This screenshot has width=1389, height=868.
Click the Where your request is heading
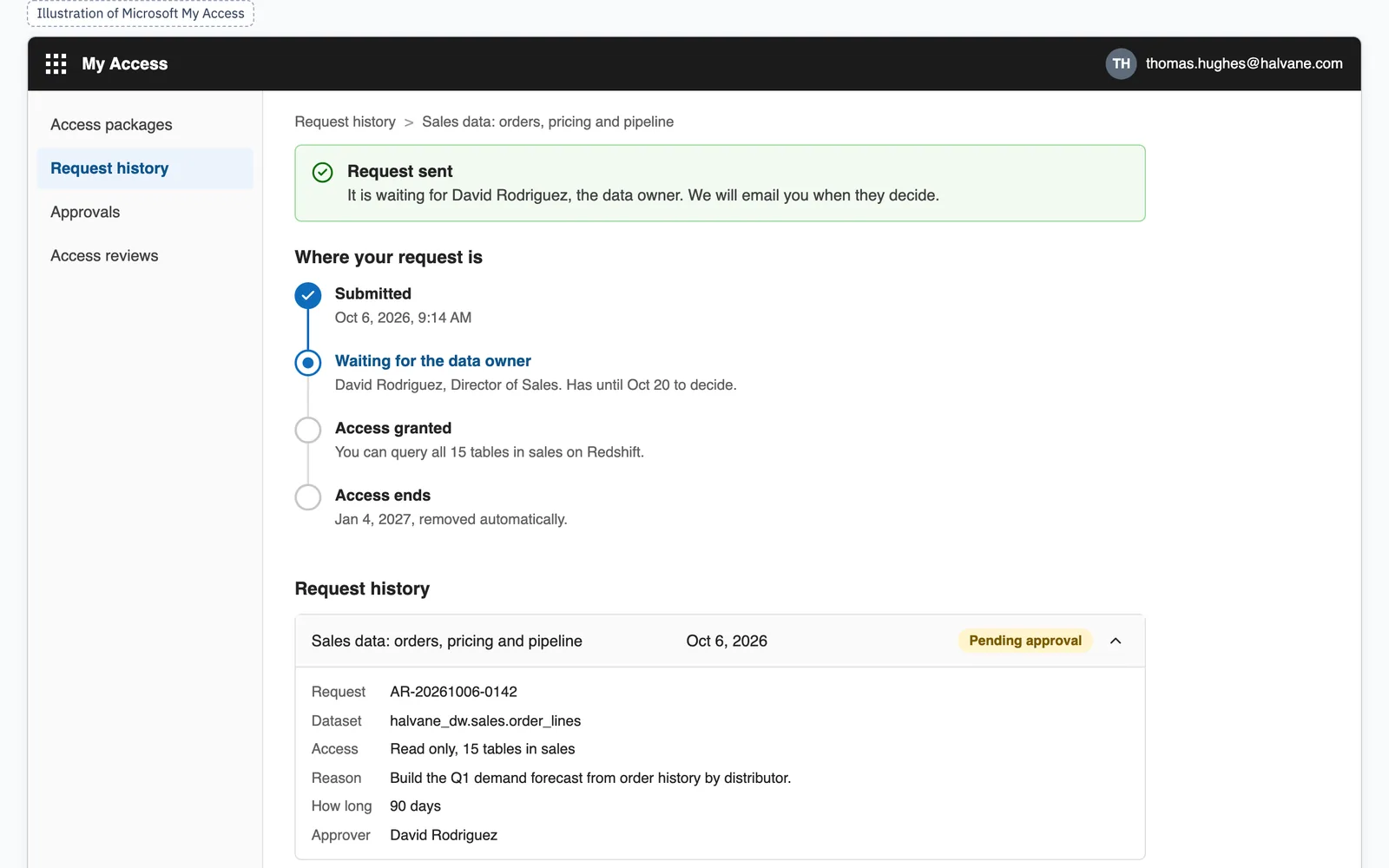tap(388, 257)
